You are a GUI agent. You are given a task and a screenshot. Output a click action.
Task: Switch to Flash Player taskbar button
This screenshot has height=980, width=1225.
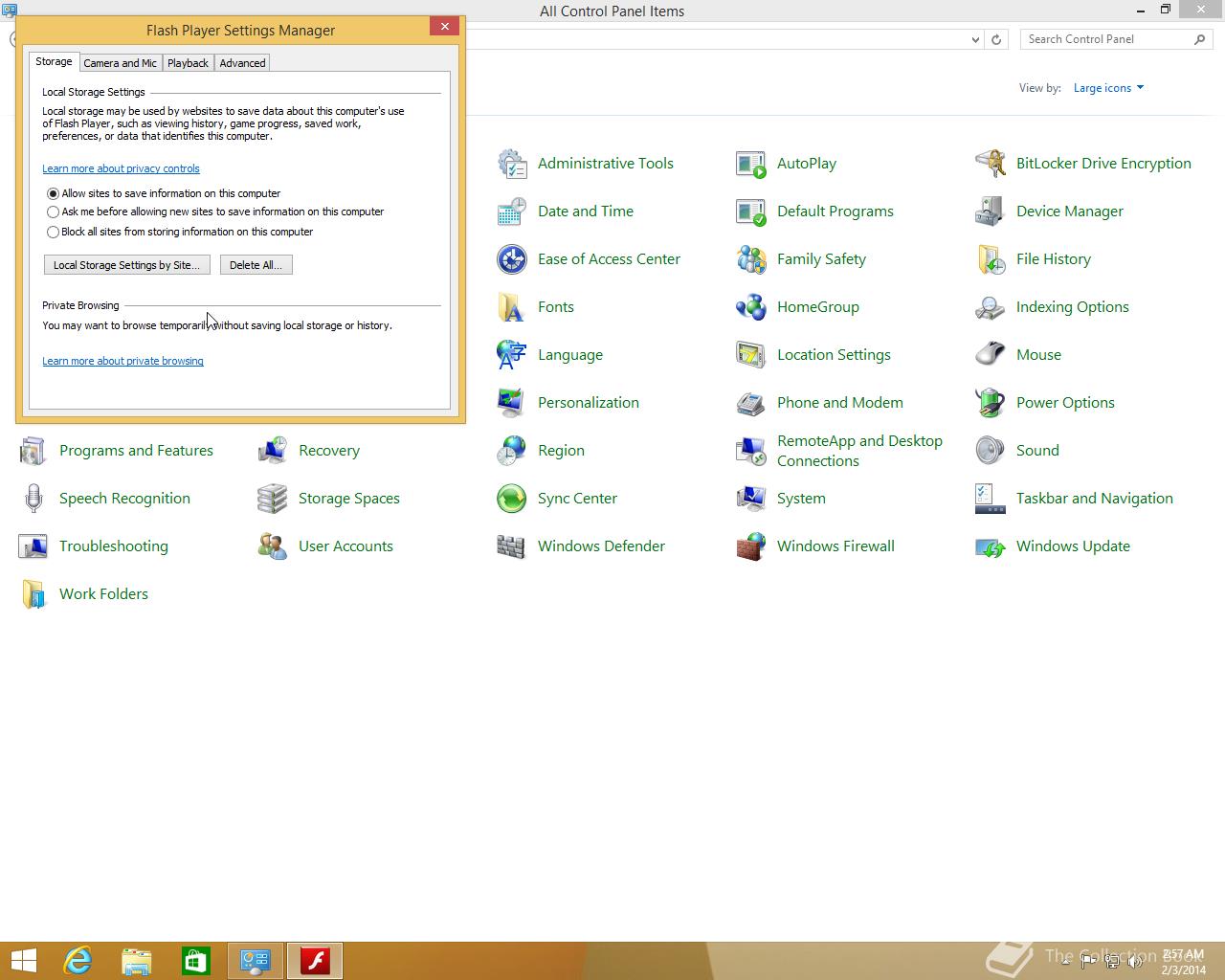point(315,961)
